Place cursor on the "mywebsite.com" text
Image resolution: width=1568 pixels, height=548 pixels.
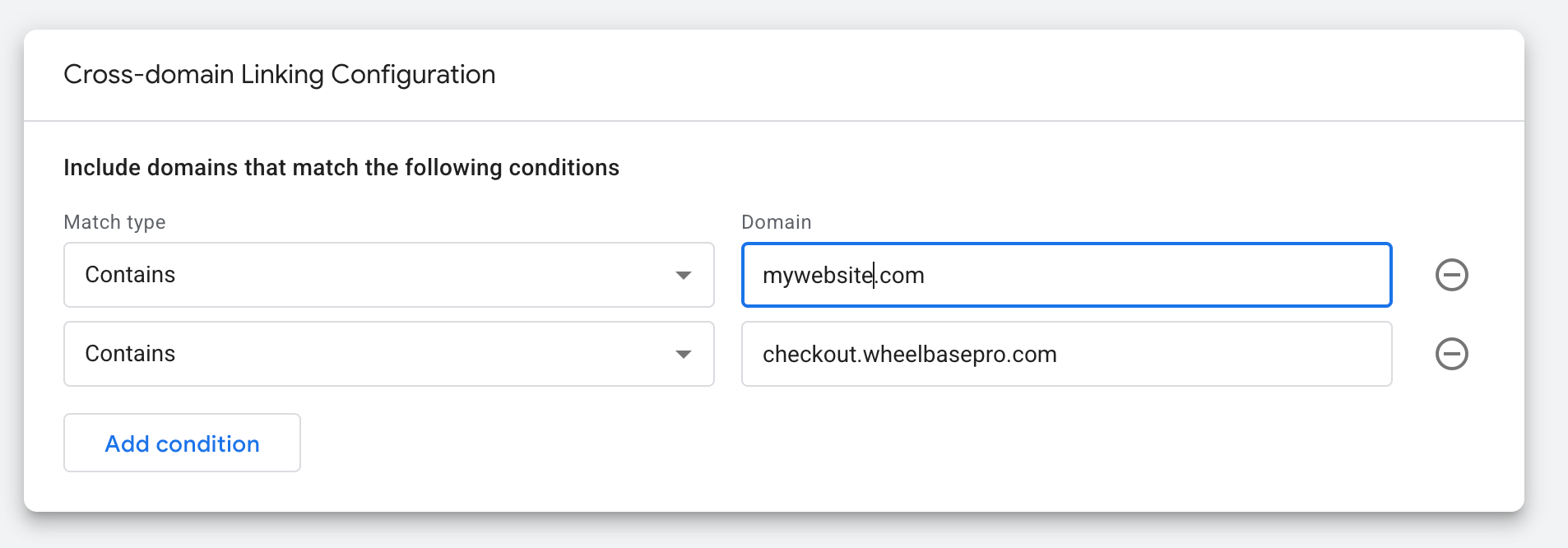pyautogui.click(x=842, y=275)
